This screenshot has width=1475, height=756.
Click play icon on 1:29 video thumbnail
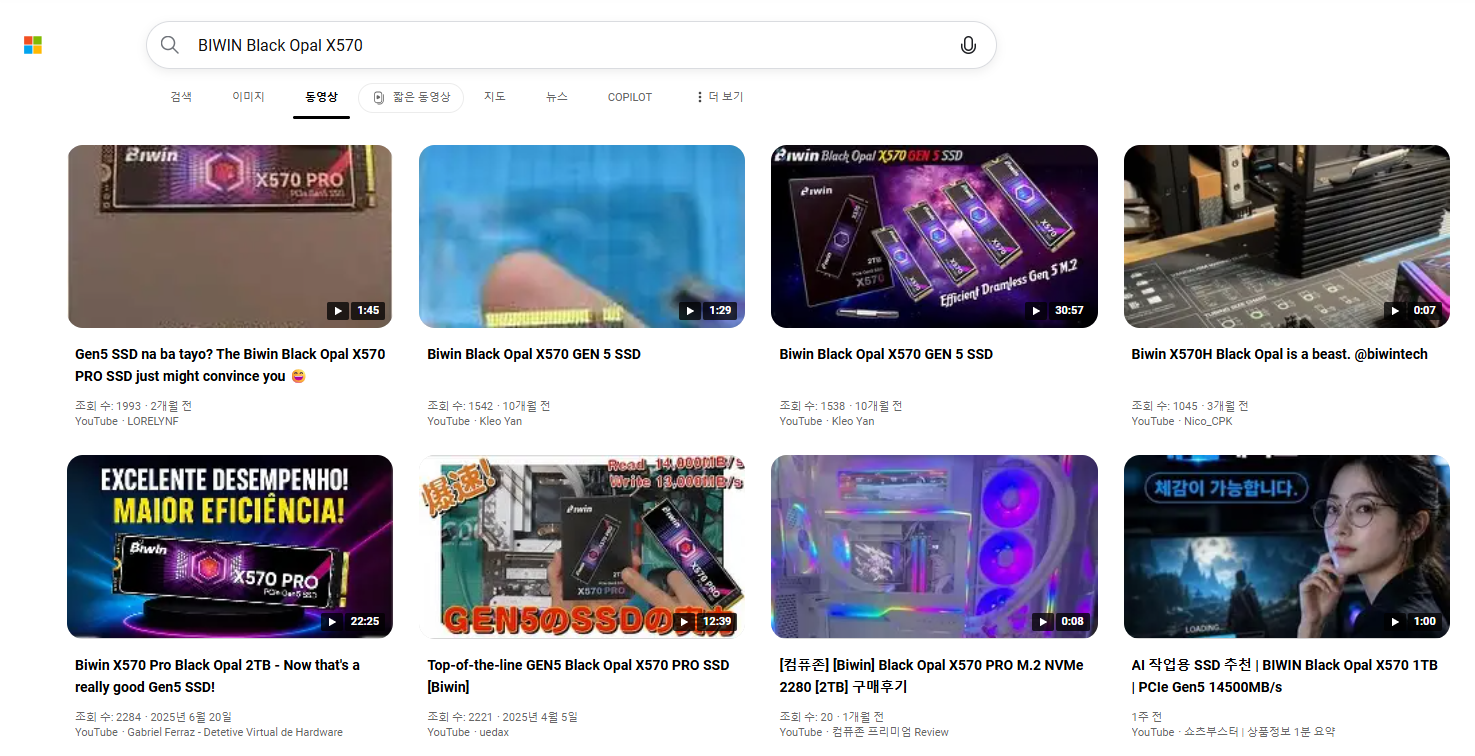[690, 311]
